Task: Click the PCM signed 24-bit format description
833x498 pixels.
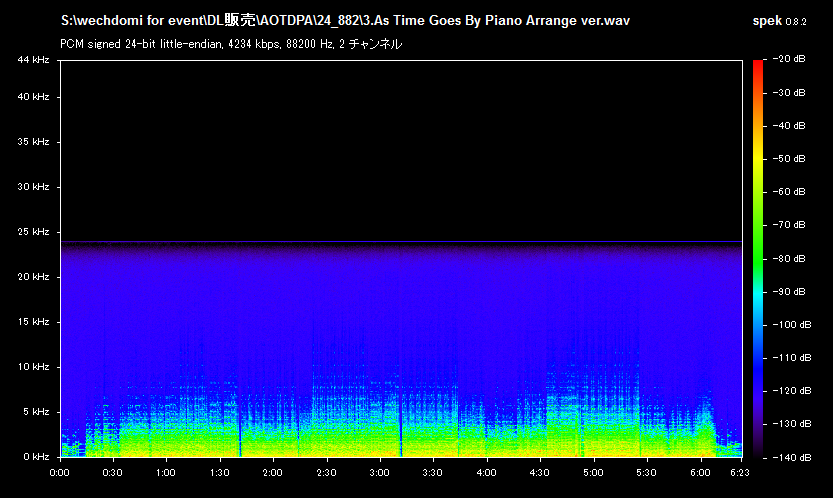Action: tap(231, 44)
